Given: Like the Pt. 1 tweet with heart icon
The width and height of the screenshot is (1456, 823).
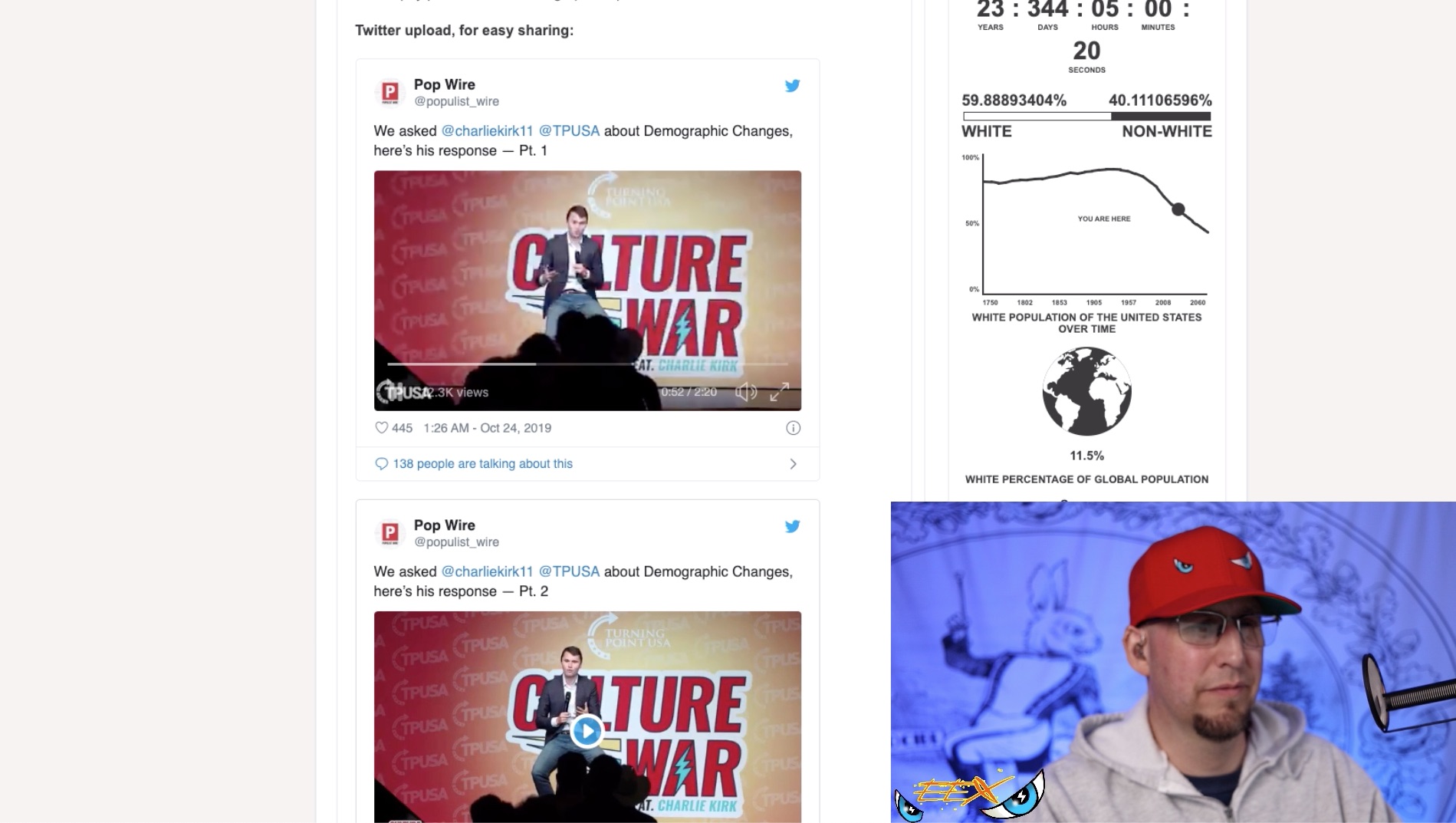Looking at the screenshot, I should point(381,428).
